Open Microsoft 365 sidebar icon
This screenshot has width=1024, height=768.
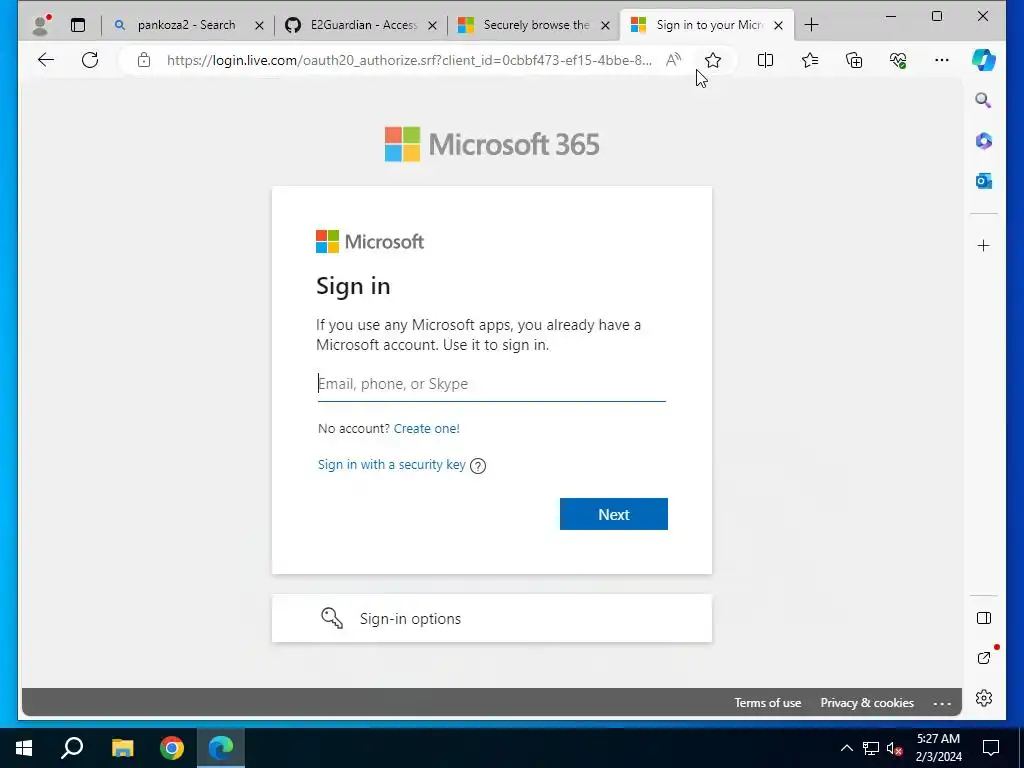984,140
